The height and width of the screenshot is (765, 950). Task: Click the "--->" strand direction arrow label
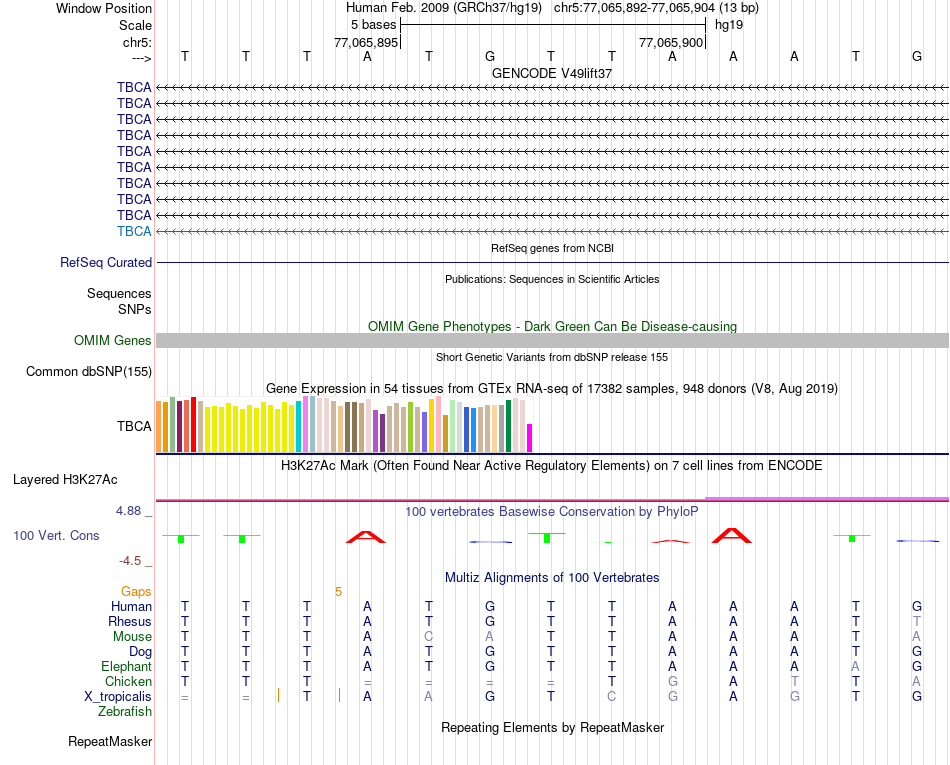pyautogui.click(x=141, y=58)
